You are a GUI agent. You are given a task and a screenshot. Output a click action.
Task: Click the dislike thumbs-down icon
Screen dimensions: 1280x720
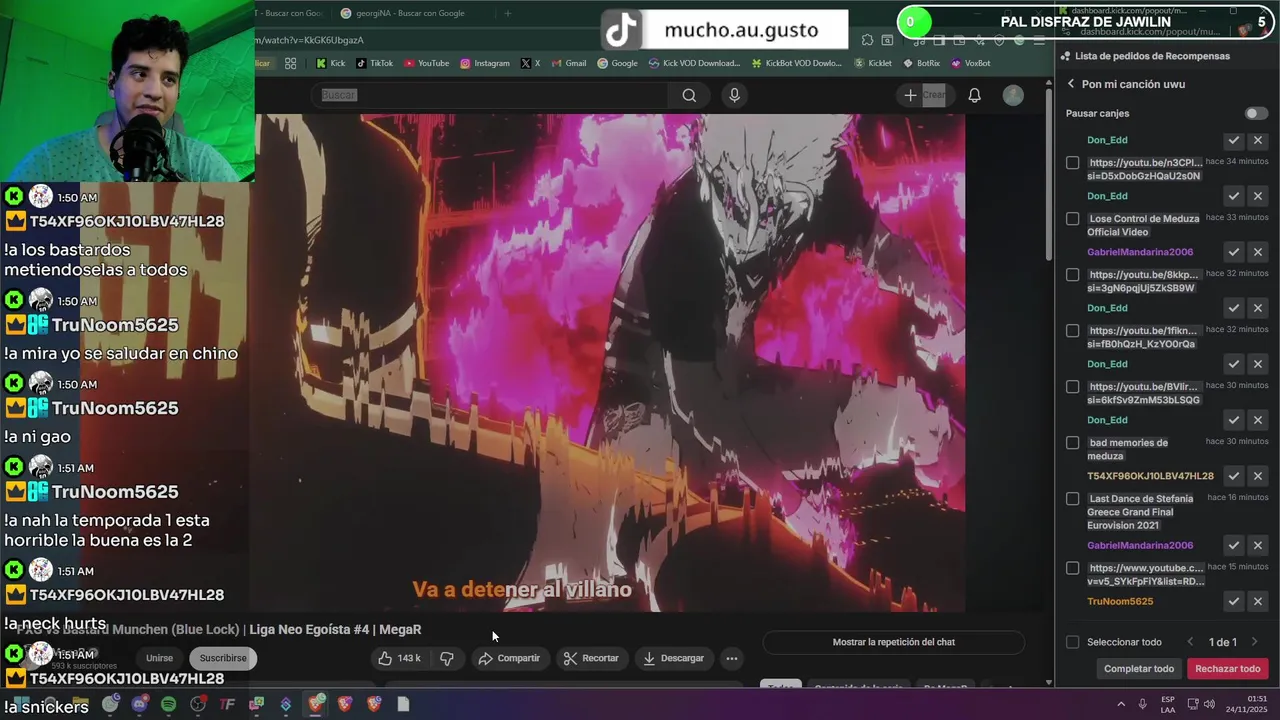point(447,658)
